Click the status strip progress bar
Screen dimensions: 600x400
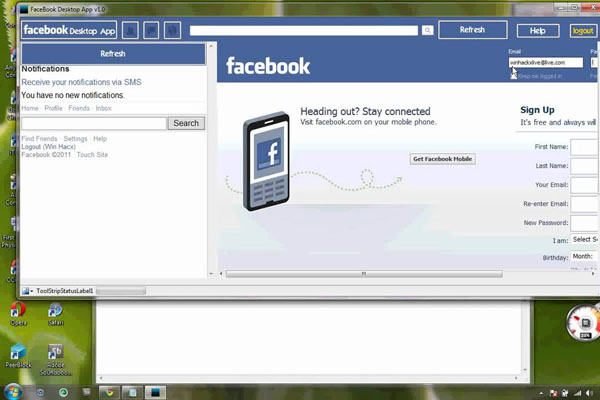coord(121,291)
